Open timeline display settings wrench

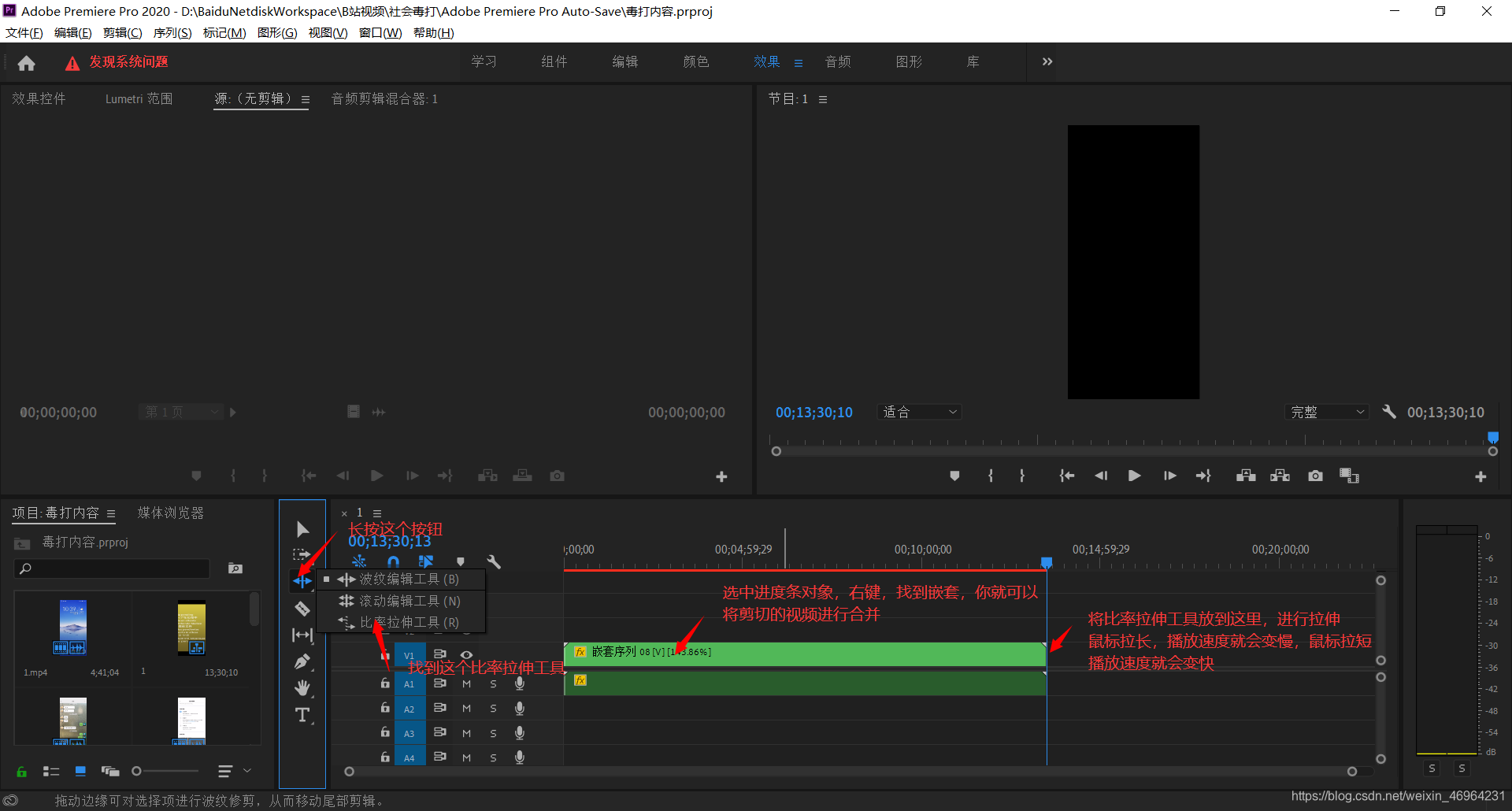[x=494, y=561]
